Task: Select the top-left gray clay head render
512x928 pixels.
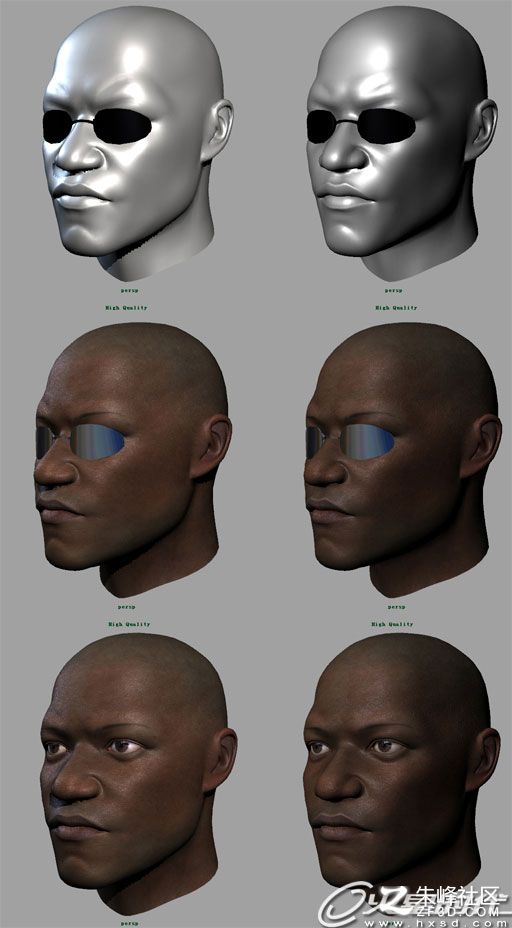Action: (x=137, y=144)
